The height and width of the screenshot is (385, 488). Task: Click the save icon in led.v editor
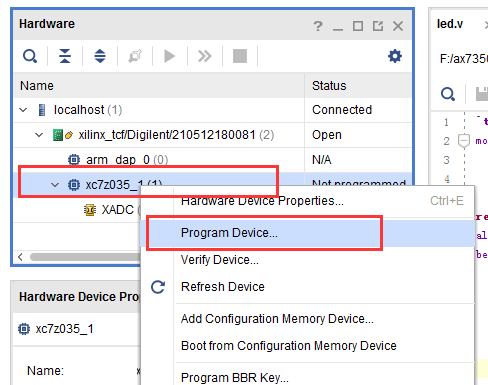tap(482, 94)
